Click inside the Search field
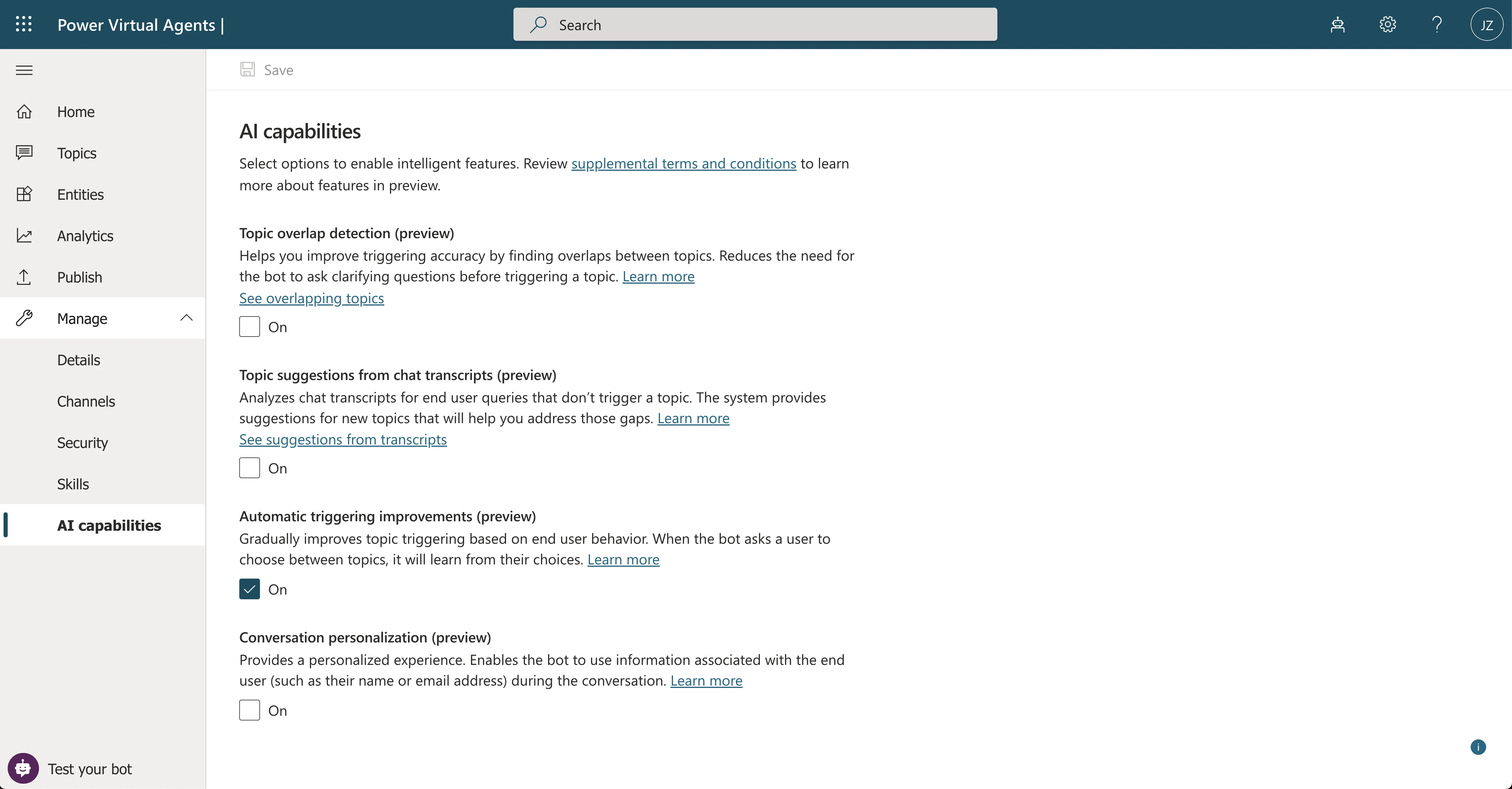The height and width of the screenshot is (789, 1512). tap(755, 24)
